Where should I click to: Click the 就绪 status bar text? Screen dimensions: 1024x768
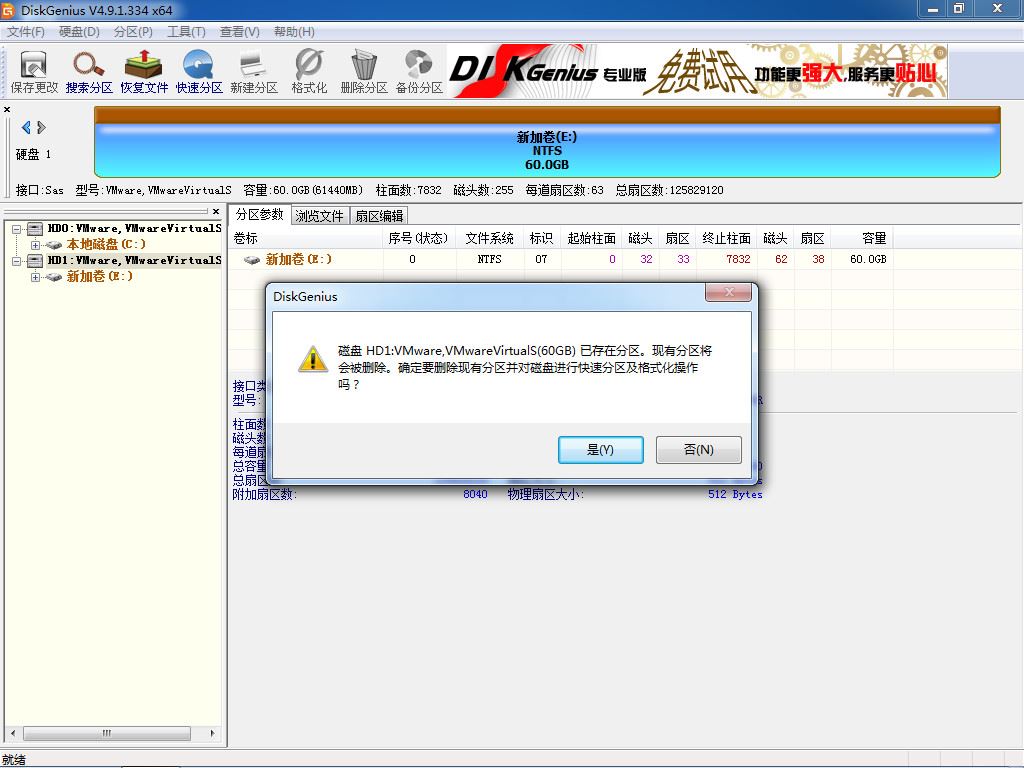[14, 760]
